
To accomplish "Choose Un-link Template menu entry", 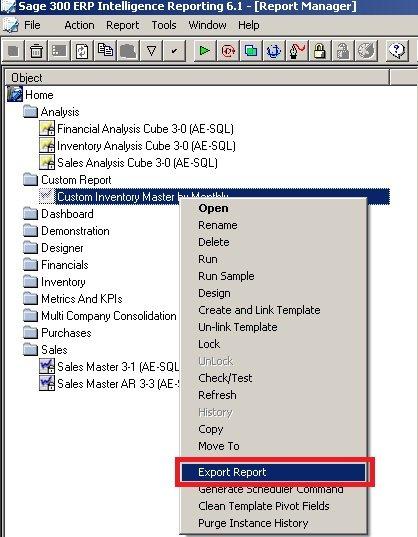I will (x=273, y=327).
